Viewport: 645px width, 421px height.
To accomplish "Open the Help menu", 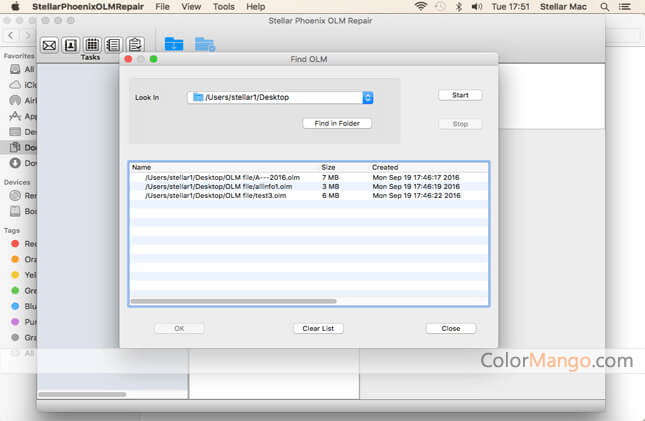I will (x=255, y=7).
